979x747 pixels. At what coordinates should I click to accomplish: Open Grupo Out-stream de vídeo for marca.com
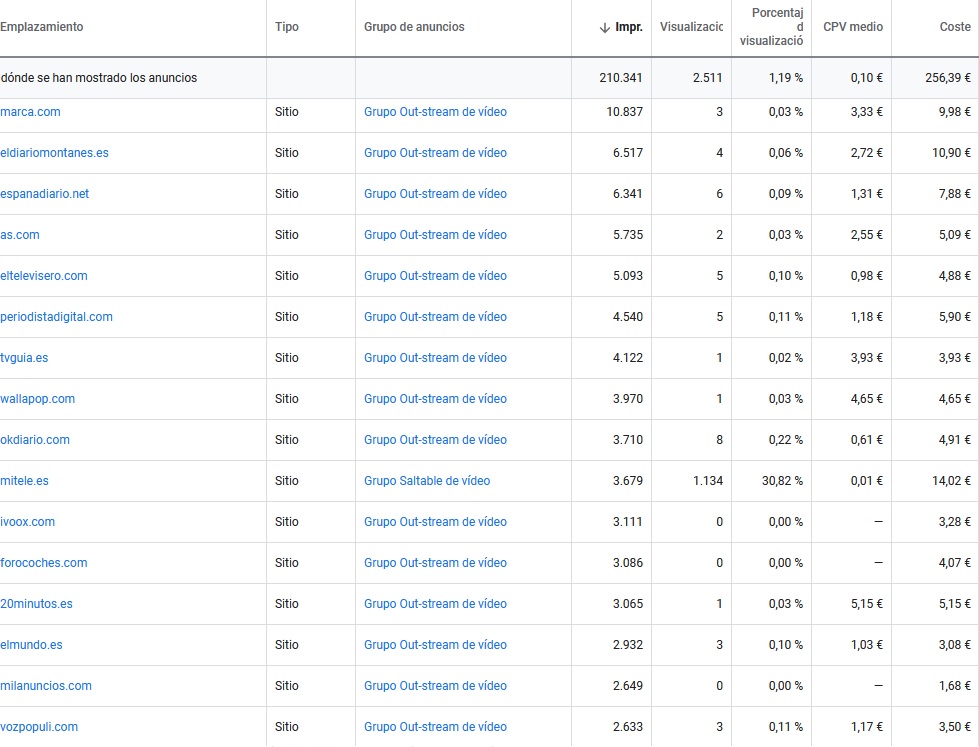click(x=435, y=112)
